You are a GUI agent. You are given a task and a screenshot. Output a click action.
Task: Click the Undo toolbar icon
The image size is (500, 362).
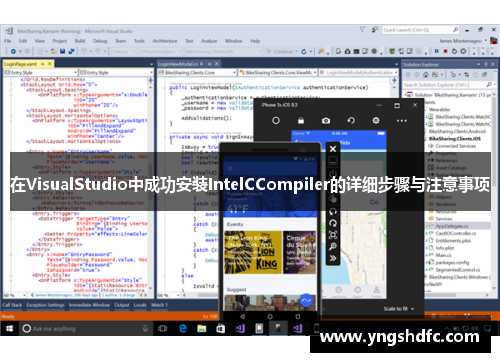pyautogui.click(x=83, y=51)
